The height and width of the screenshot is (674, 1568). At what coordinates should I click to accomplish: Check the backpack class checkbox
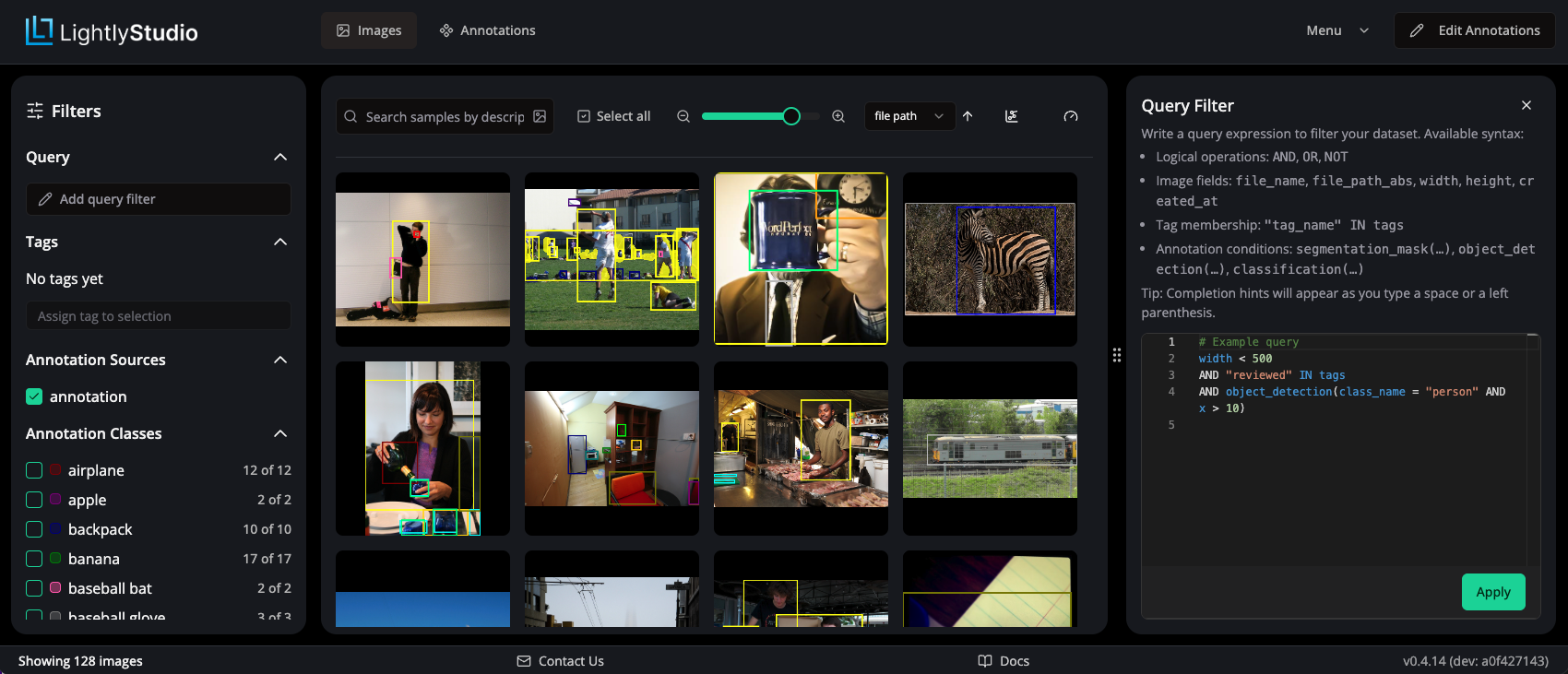click(34, 529)
